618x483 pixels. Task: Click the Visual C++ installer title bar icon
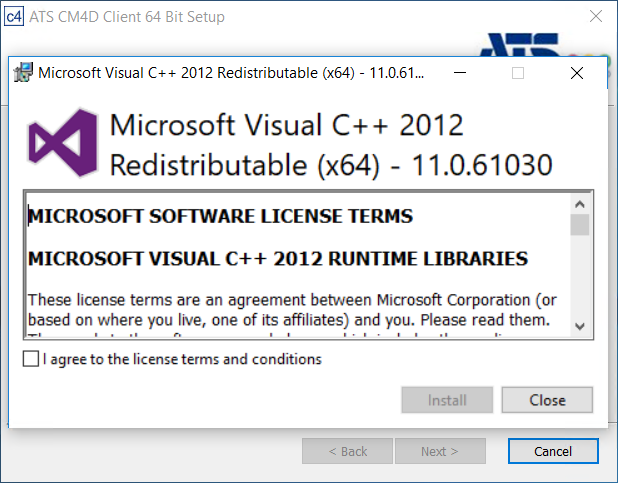click(23, 73)
